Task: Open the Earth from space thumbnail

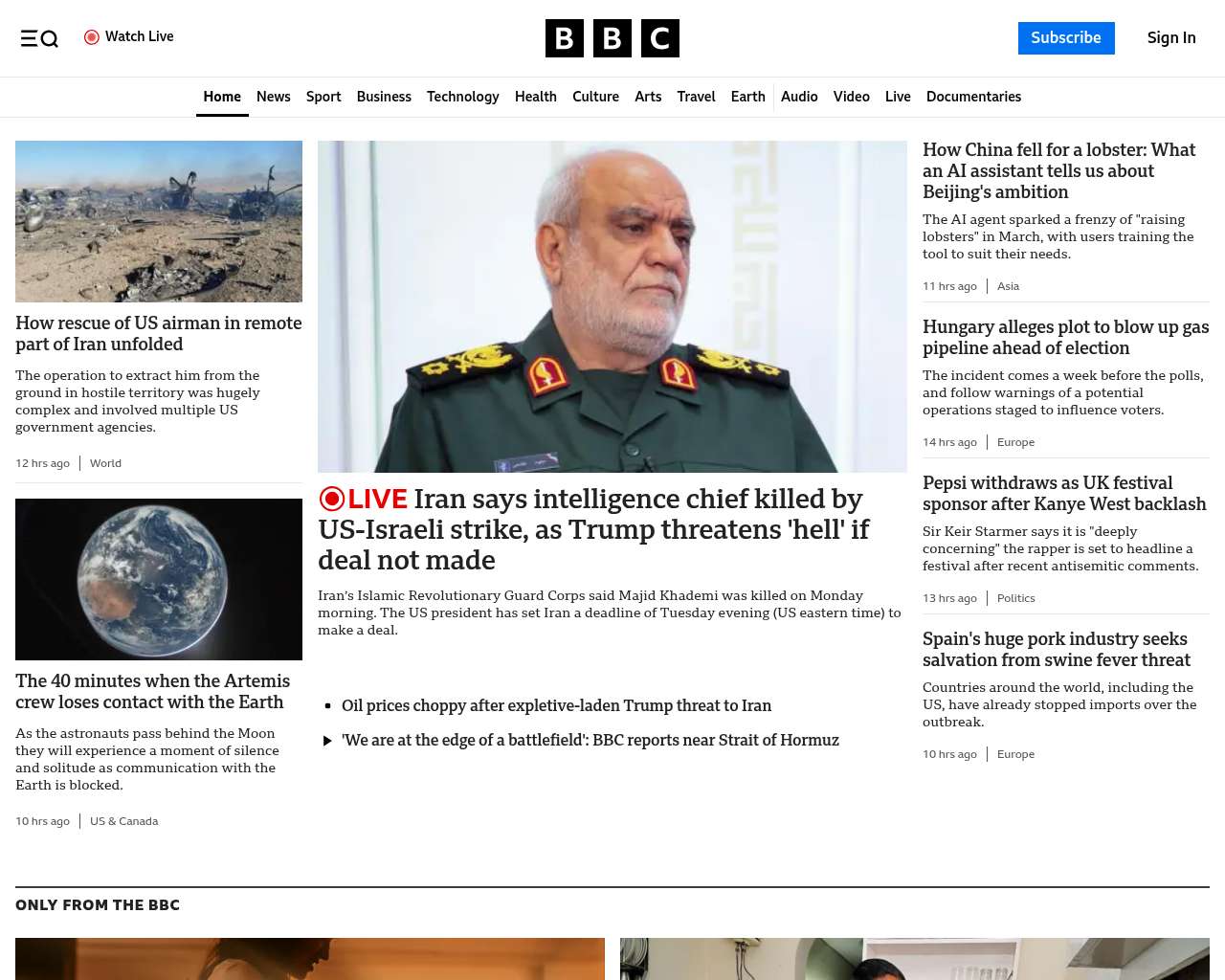Action: tap(159, 579)
